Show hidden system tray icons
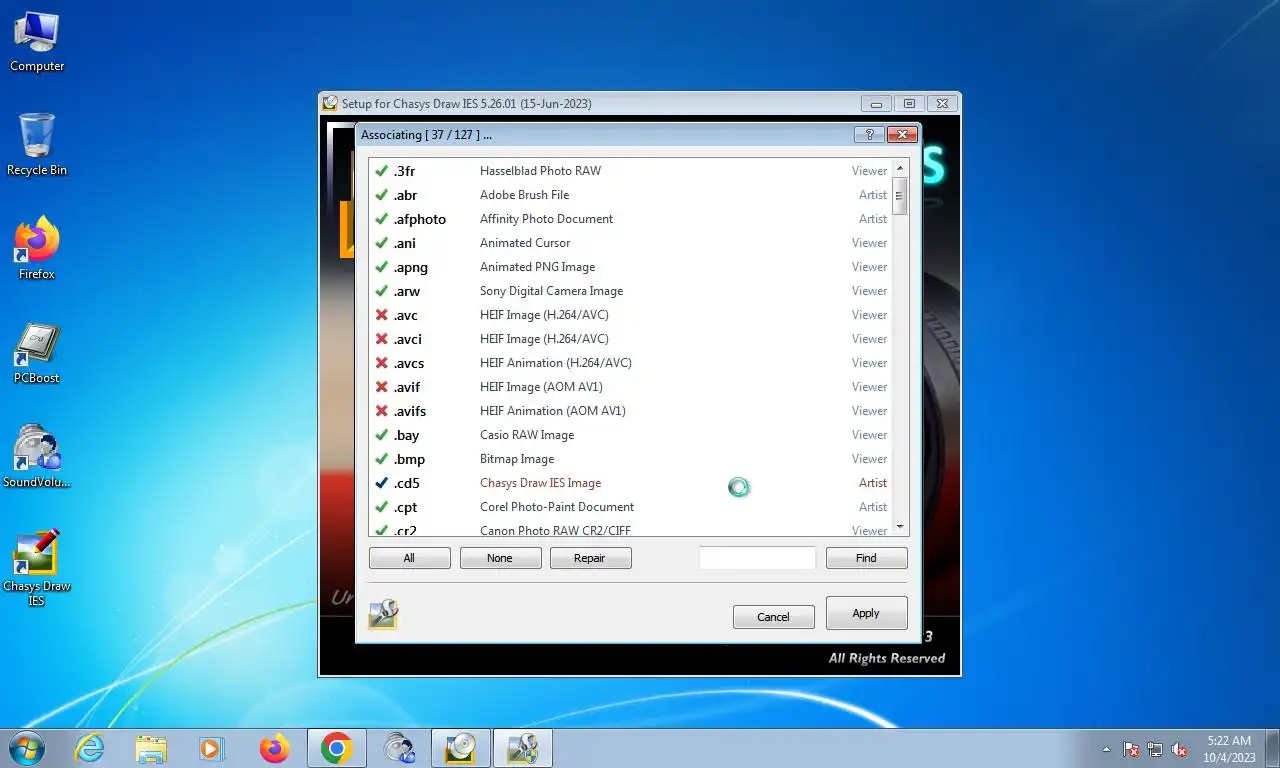The height and width of the screenshot is (768, 1280). [1106, 749]
